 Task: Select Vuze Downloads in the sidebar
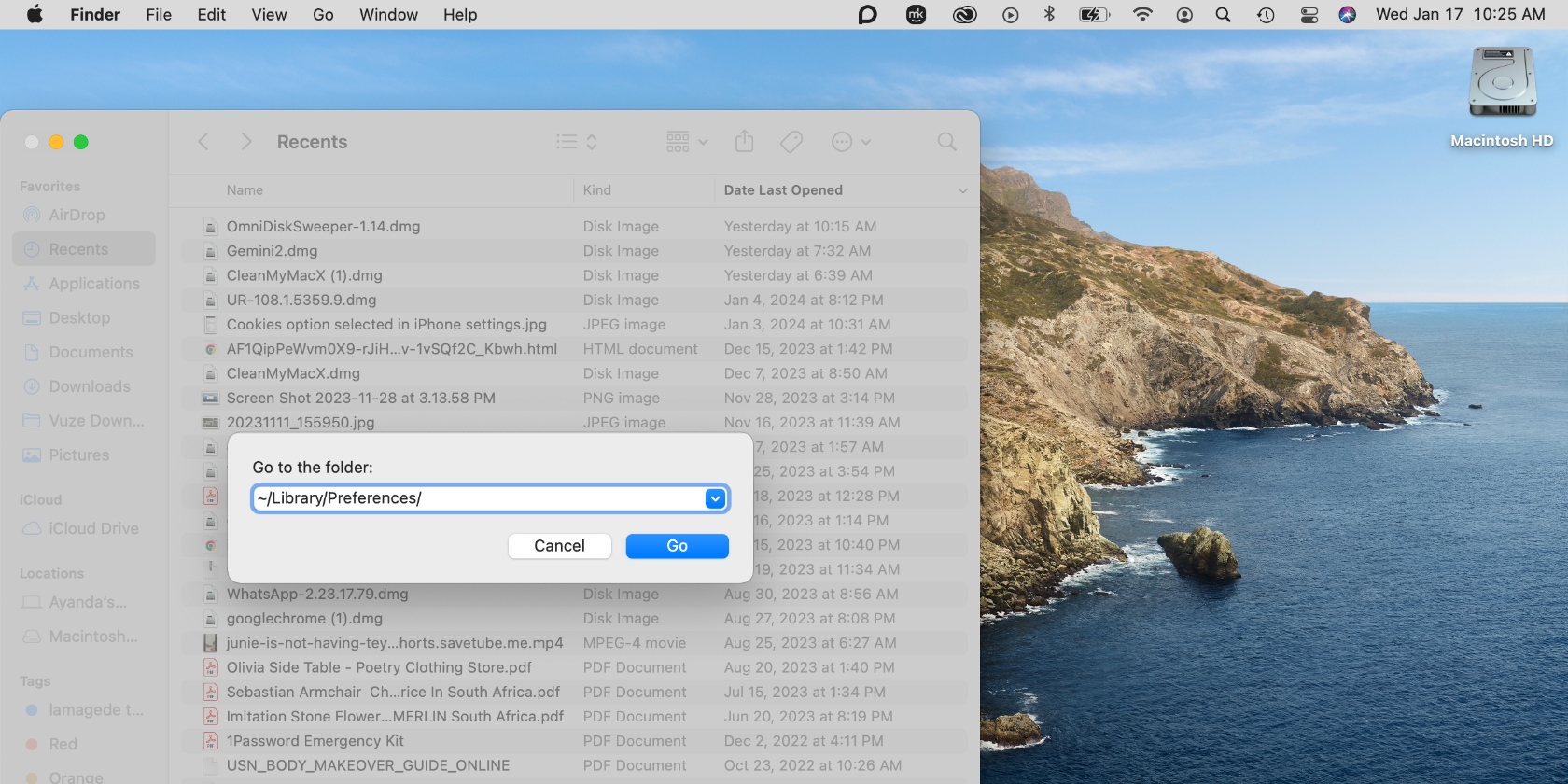(84, 421)
